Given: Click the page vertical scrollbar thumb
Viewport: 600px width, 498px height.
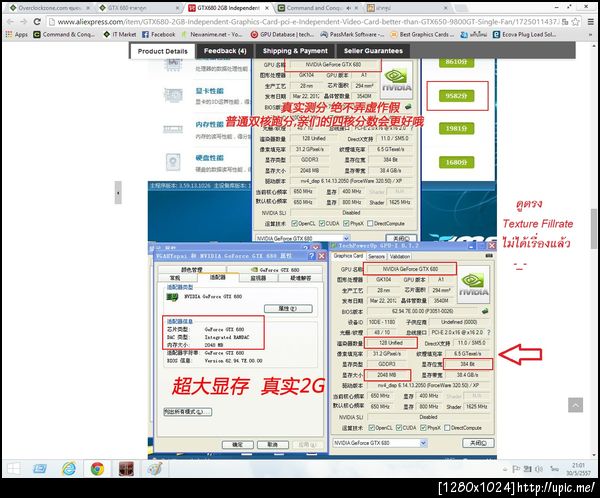Looking at the screenshot, I should pyautogui.click(x=593, y=229).
